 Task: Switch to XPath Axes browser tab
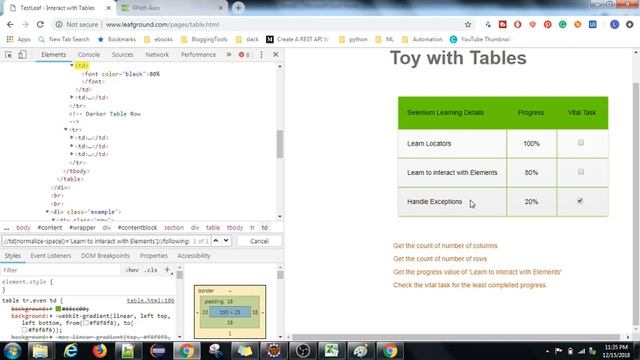[x=172, y=8]
